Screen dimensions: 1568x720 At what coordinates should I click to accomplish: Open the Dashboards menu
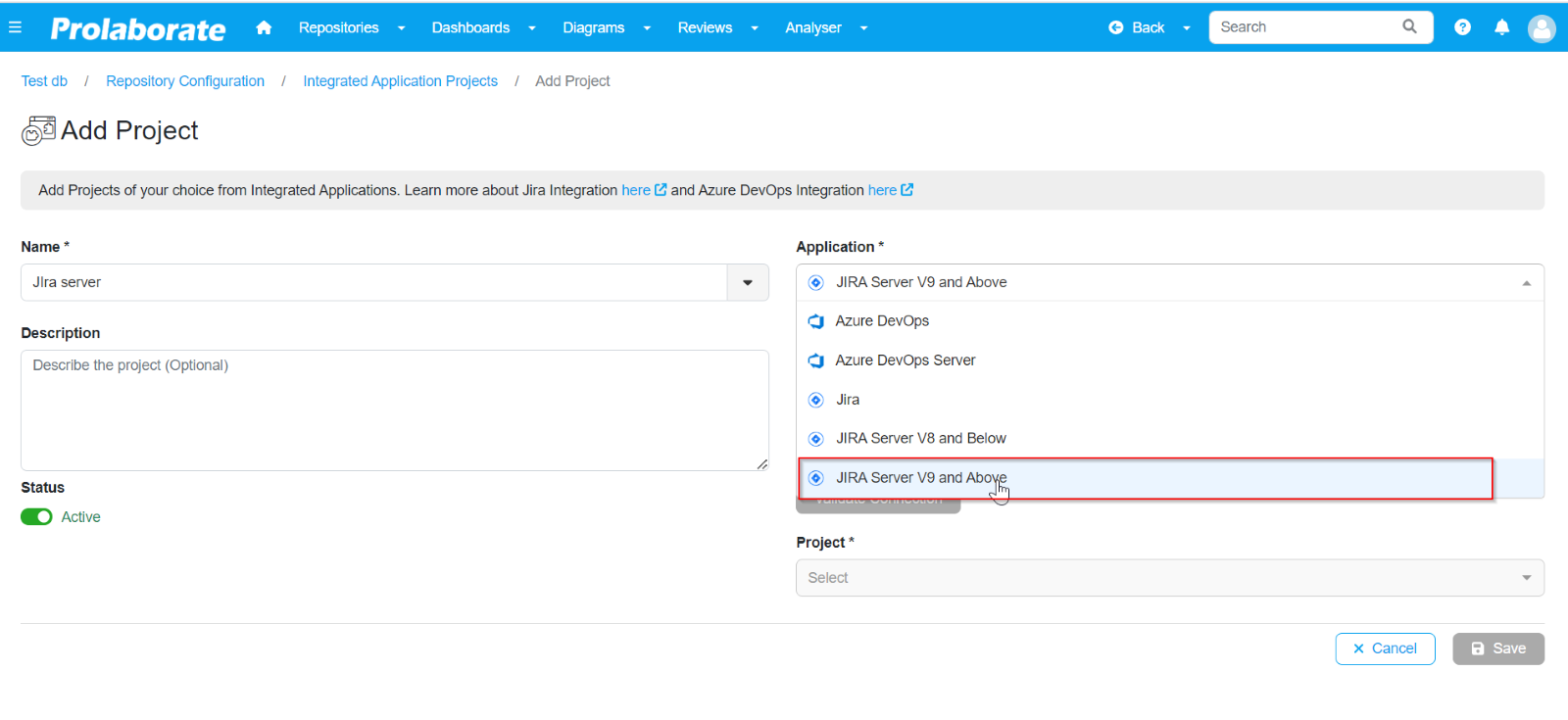(x=484, y=27)
